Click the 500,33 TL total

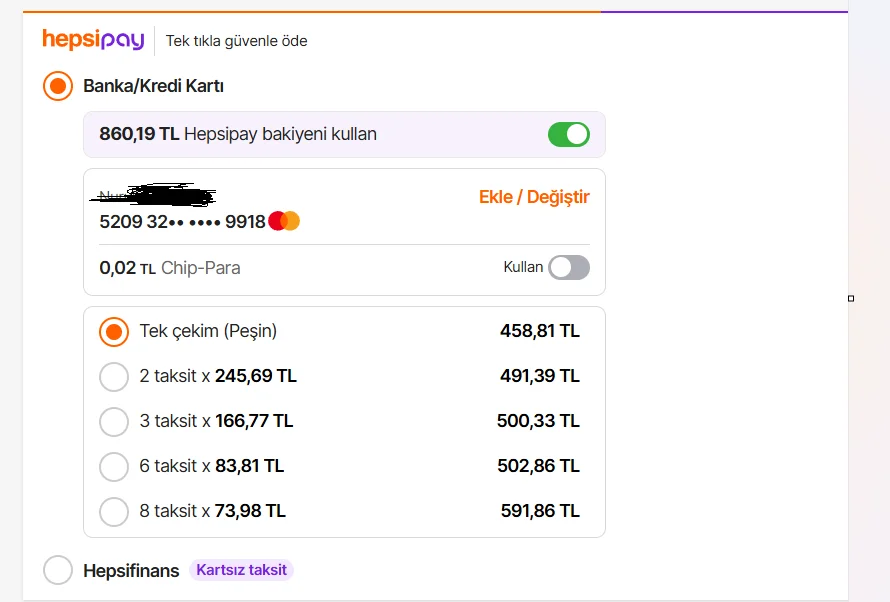[538, 420]
